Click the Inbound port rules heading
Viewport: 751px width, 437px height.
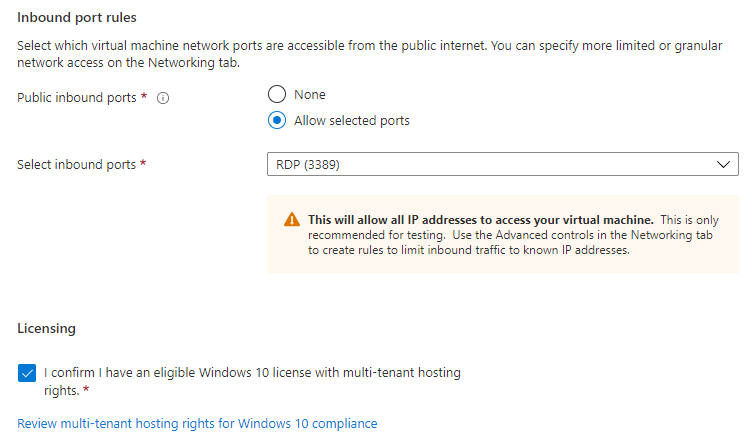point(77,18)
